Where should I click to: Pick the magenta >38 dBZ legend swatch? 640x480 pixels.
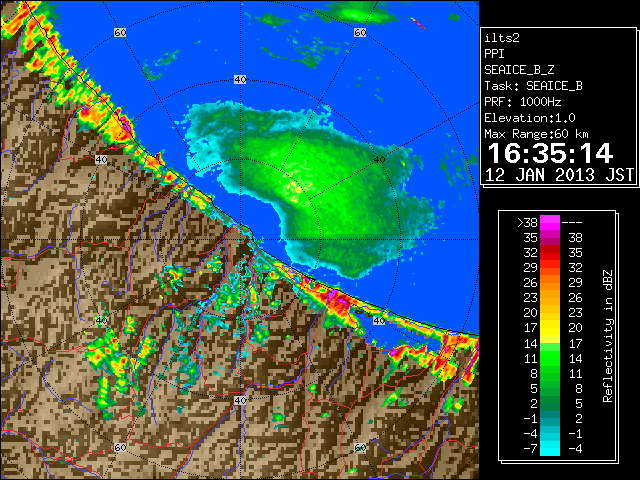tap(550, 222)
